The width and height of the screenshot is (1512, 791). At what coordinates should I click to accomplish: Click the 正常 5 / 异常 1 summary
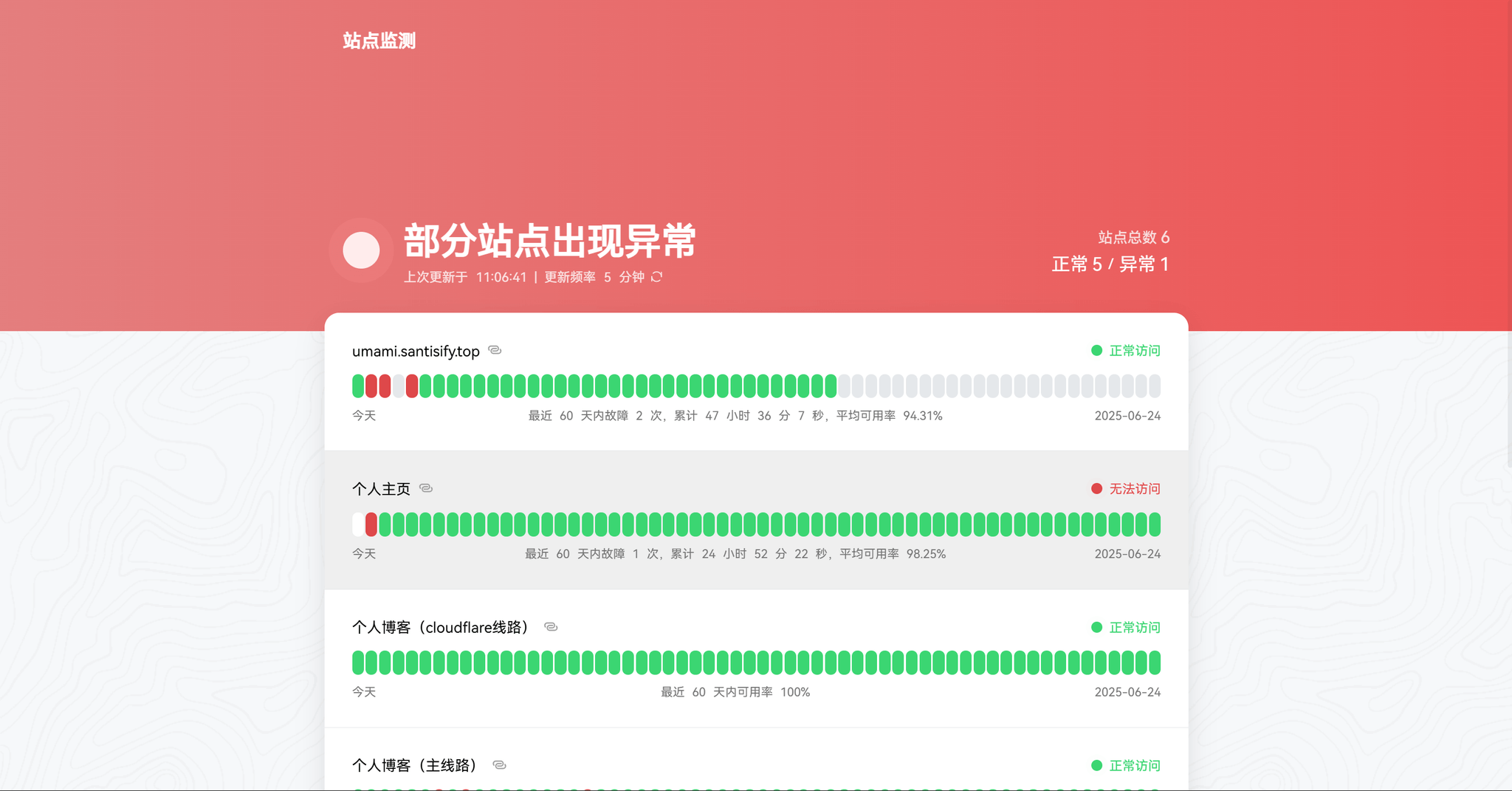[x=1110, y=263]
